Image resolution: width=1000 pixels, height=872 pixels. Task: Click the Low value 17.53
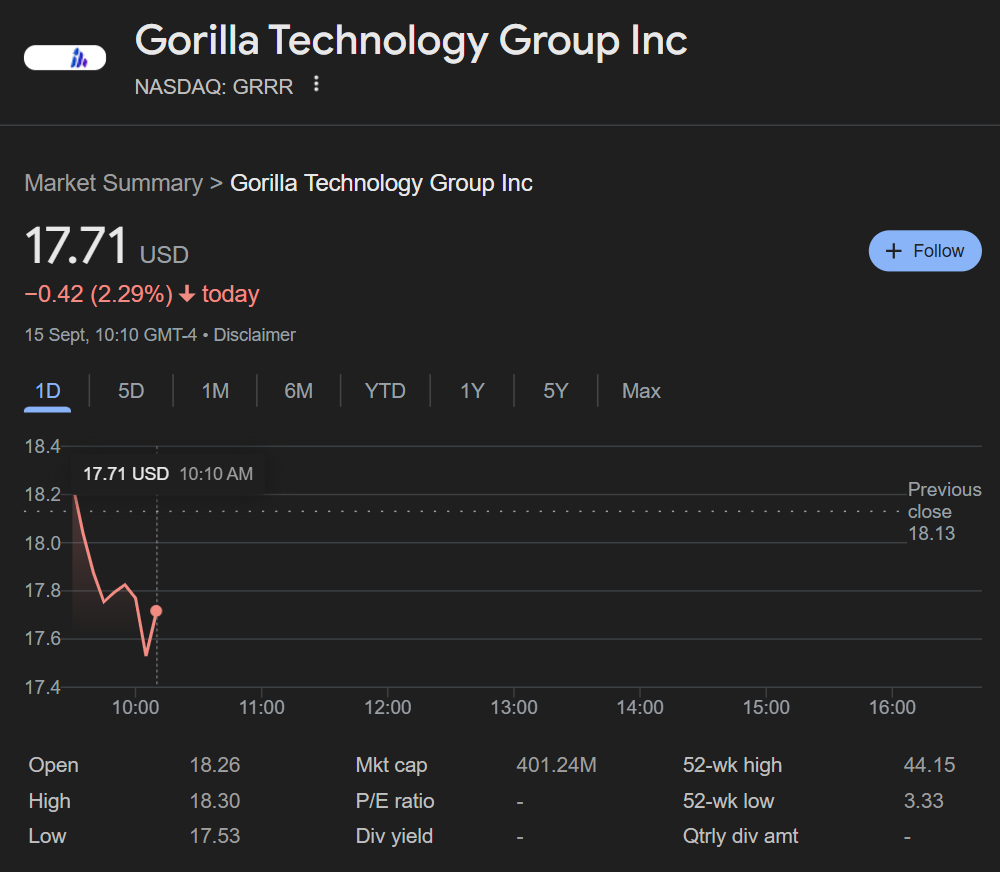(x=215, y=836)
